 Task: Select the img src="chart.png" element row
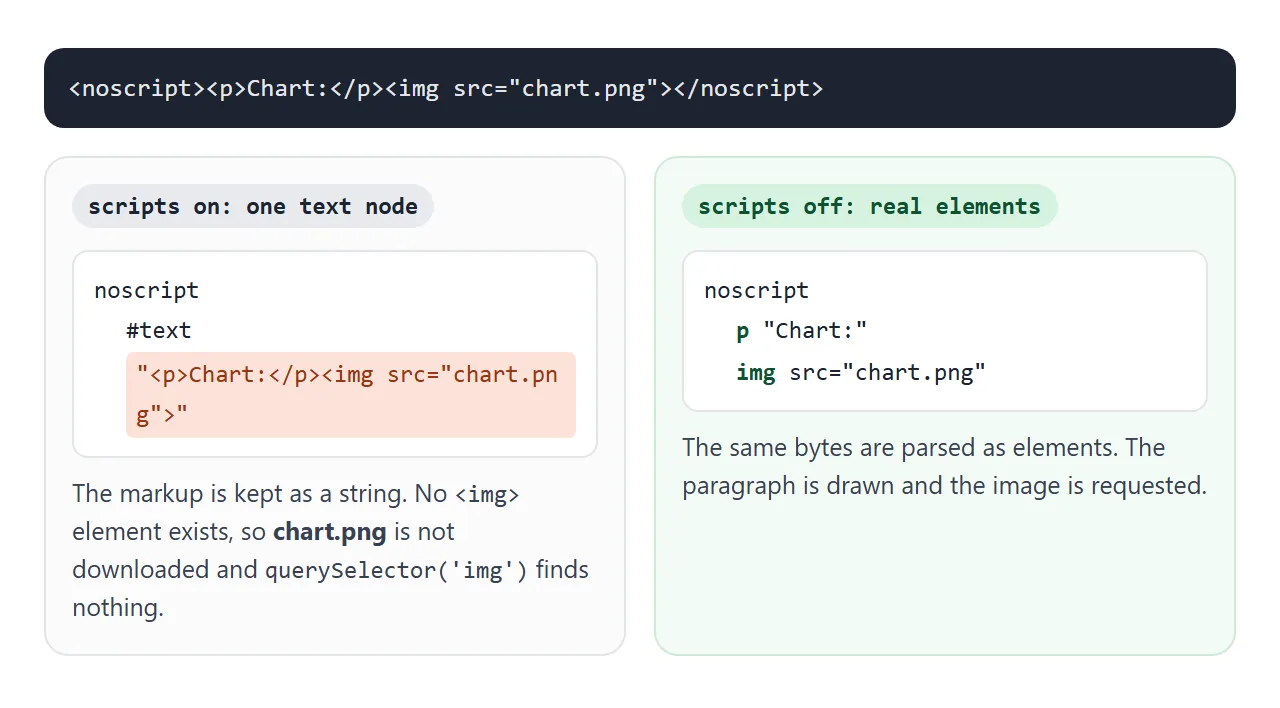tap(861, 373)
